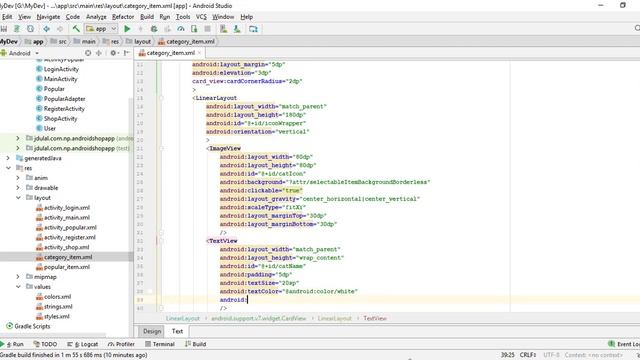The image size is (640, 360).
Task: Expand the generatedJava folder
Action: (x=8, y=158)
